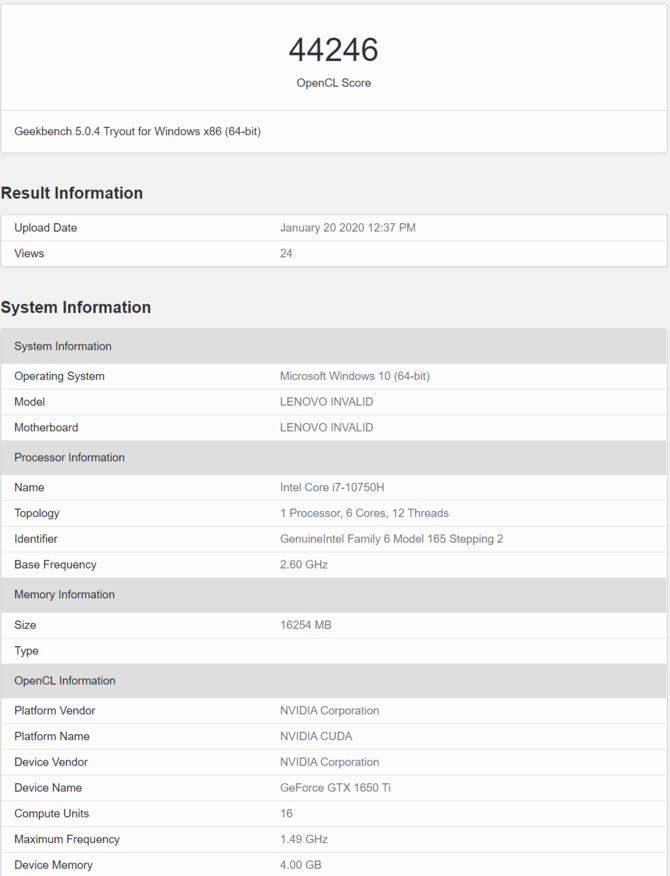
Task: Select the OpenCL Score label
Action: point(334,83)
